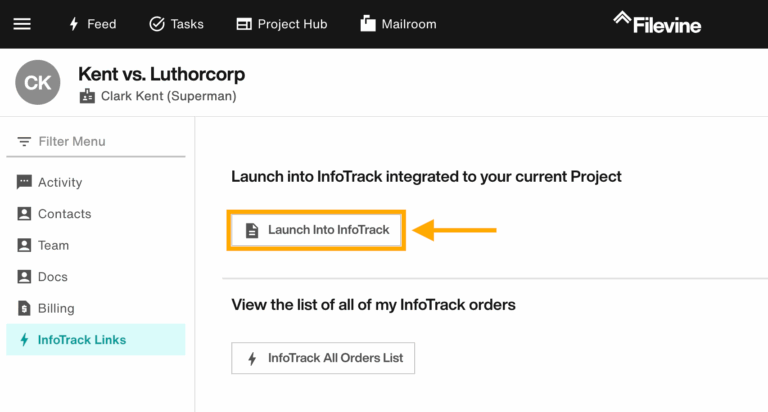Click the Feed lightning bolt icon
Viewport: 768px width, 412px height.
pos(74,24)
